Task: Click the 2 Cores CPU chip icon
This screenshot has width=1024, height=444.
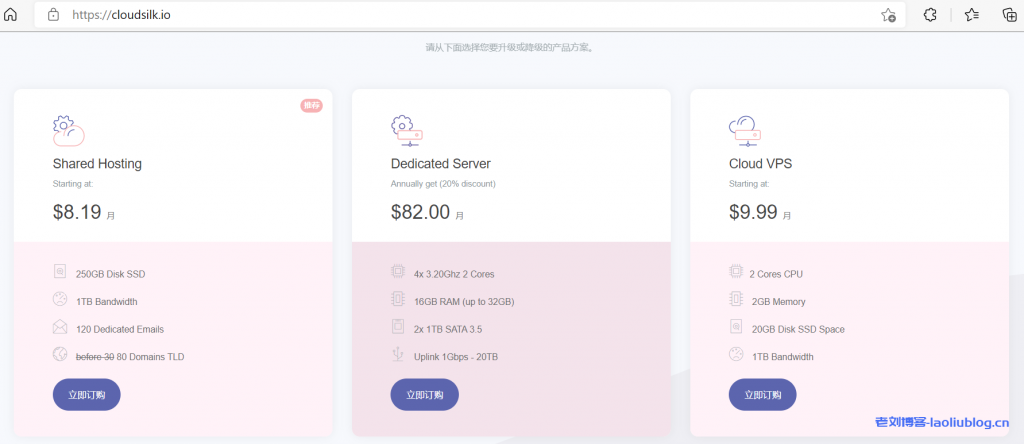Action: coord(736,272)
